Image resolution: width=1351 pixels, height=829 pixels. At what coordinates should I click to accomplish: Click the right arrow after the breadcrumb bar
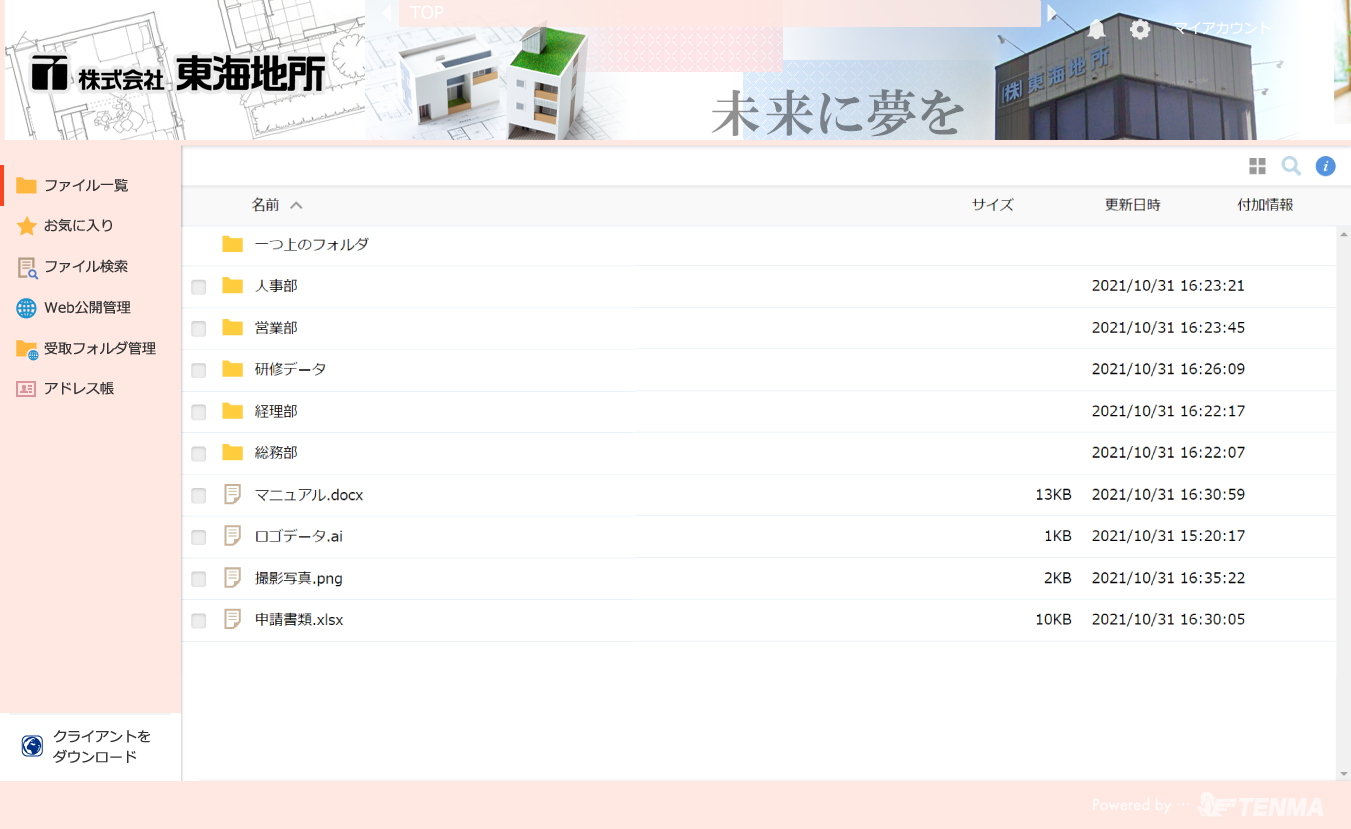click(1052, 13)
